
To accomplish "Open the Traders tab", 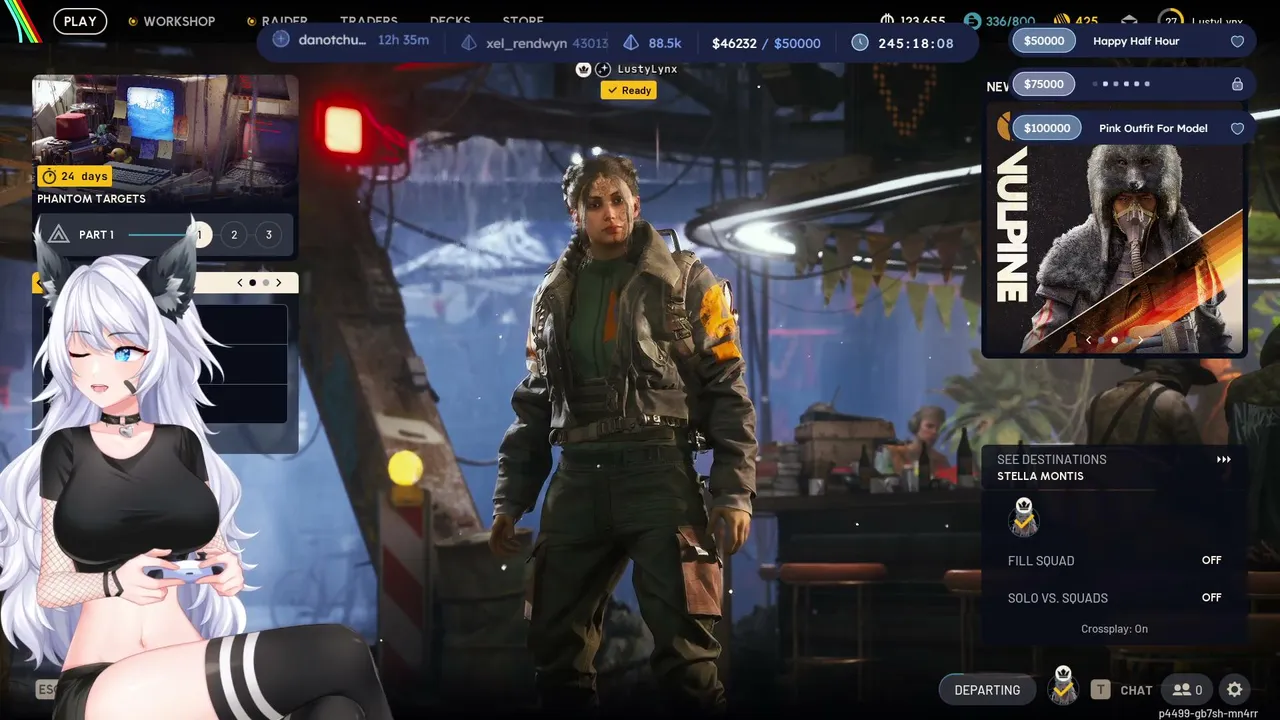I will tap(369, 21).
